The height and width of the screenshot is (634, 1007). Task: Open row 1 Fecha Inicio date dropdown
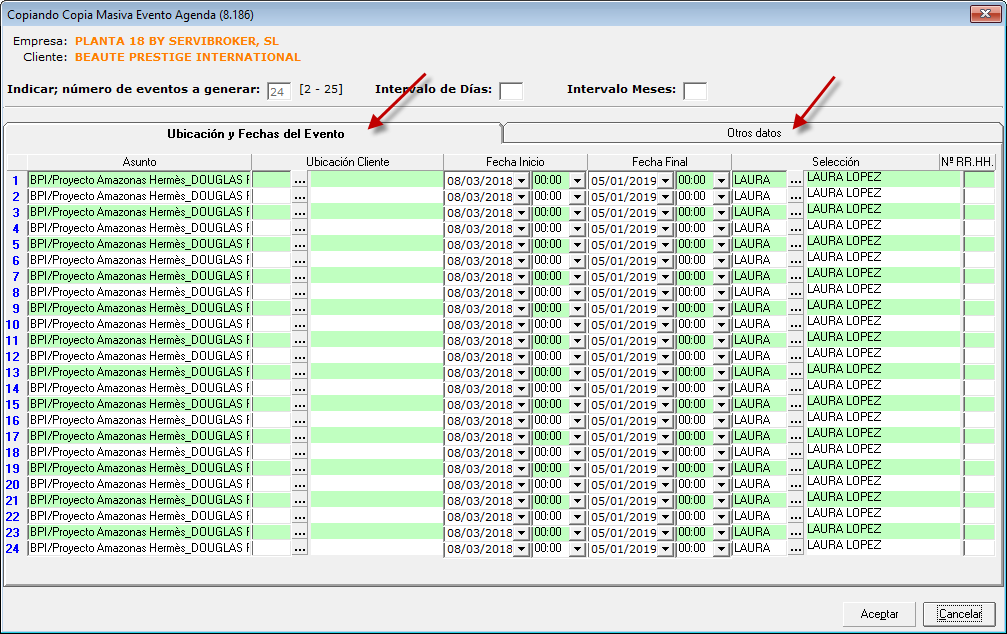[x=521, y=181]
